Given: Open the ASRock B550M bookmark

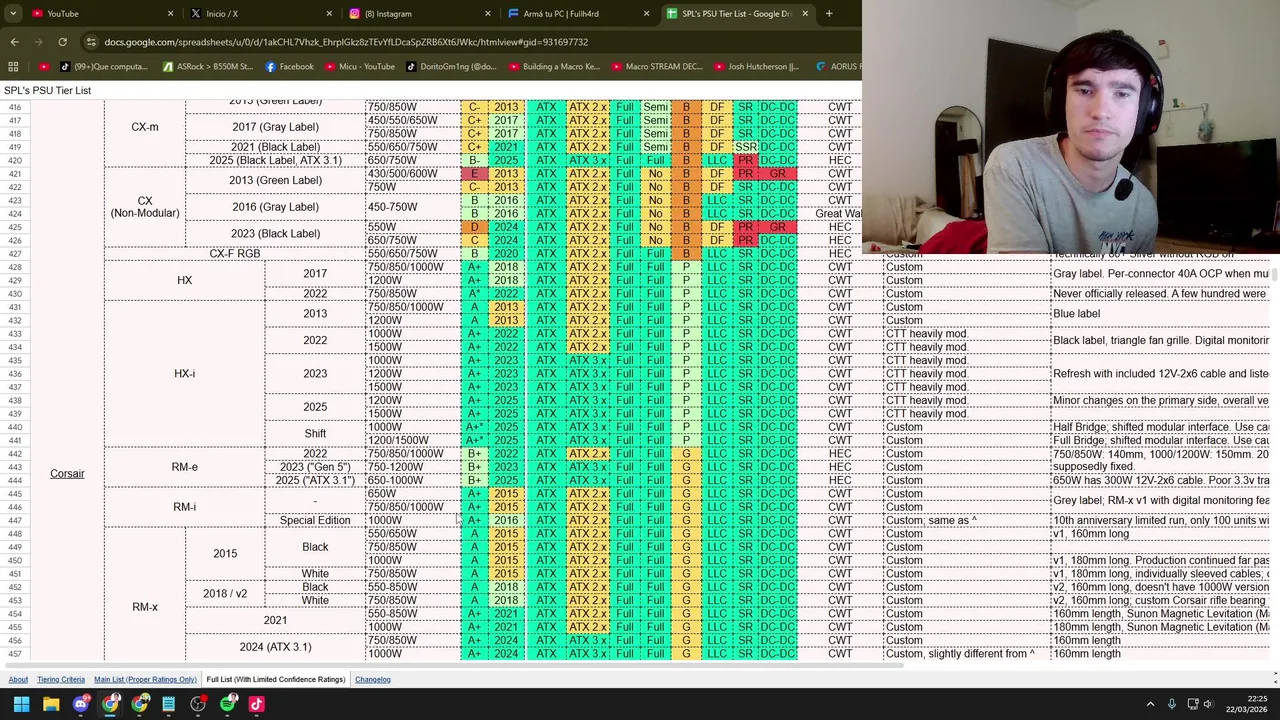Looking at the screenshot, I should coord(207,67).
